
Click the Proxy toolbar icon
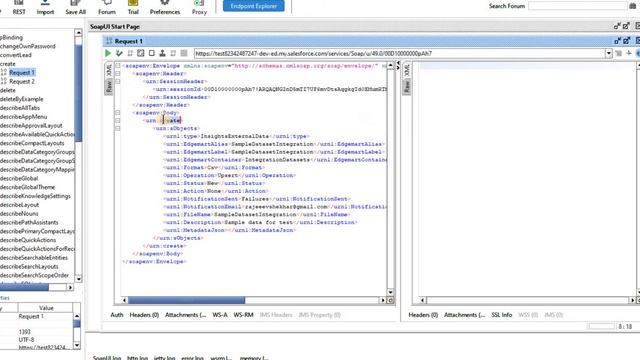click(199, 7)
